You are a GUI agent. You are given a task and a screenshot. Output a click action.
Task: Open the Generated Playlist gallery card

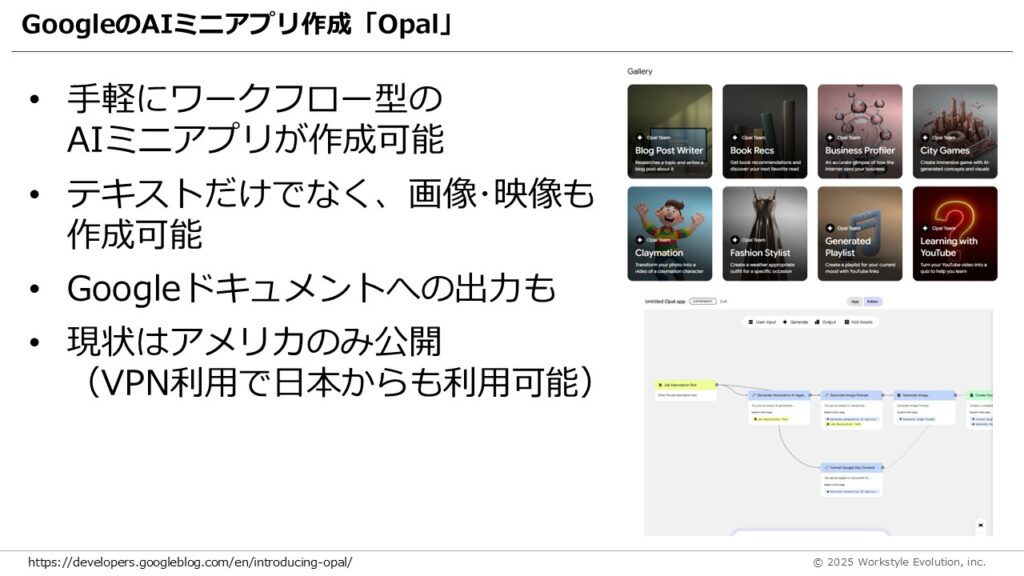pos(860,234)
